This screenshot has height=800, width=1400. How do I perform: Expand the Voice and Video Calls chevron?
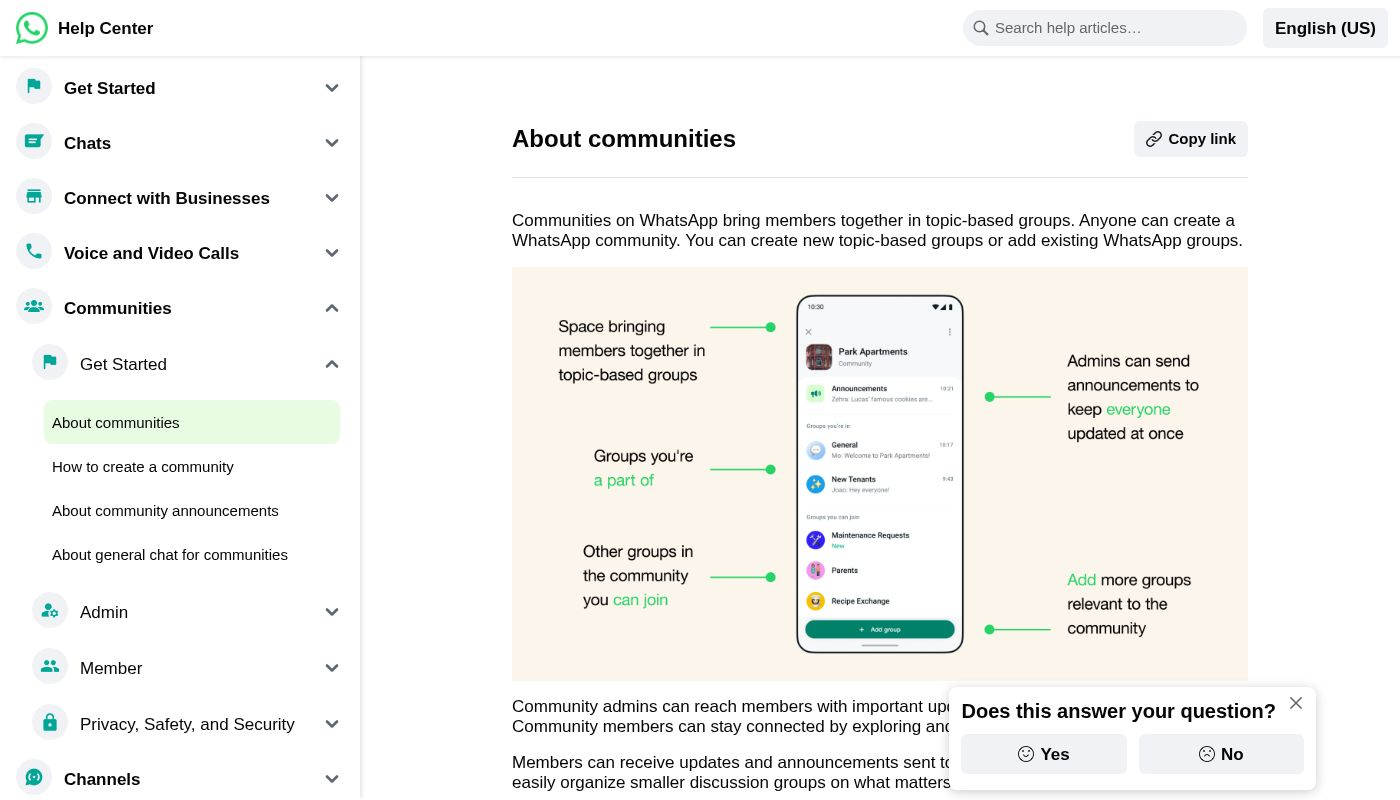coord(332,253)
